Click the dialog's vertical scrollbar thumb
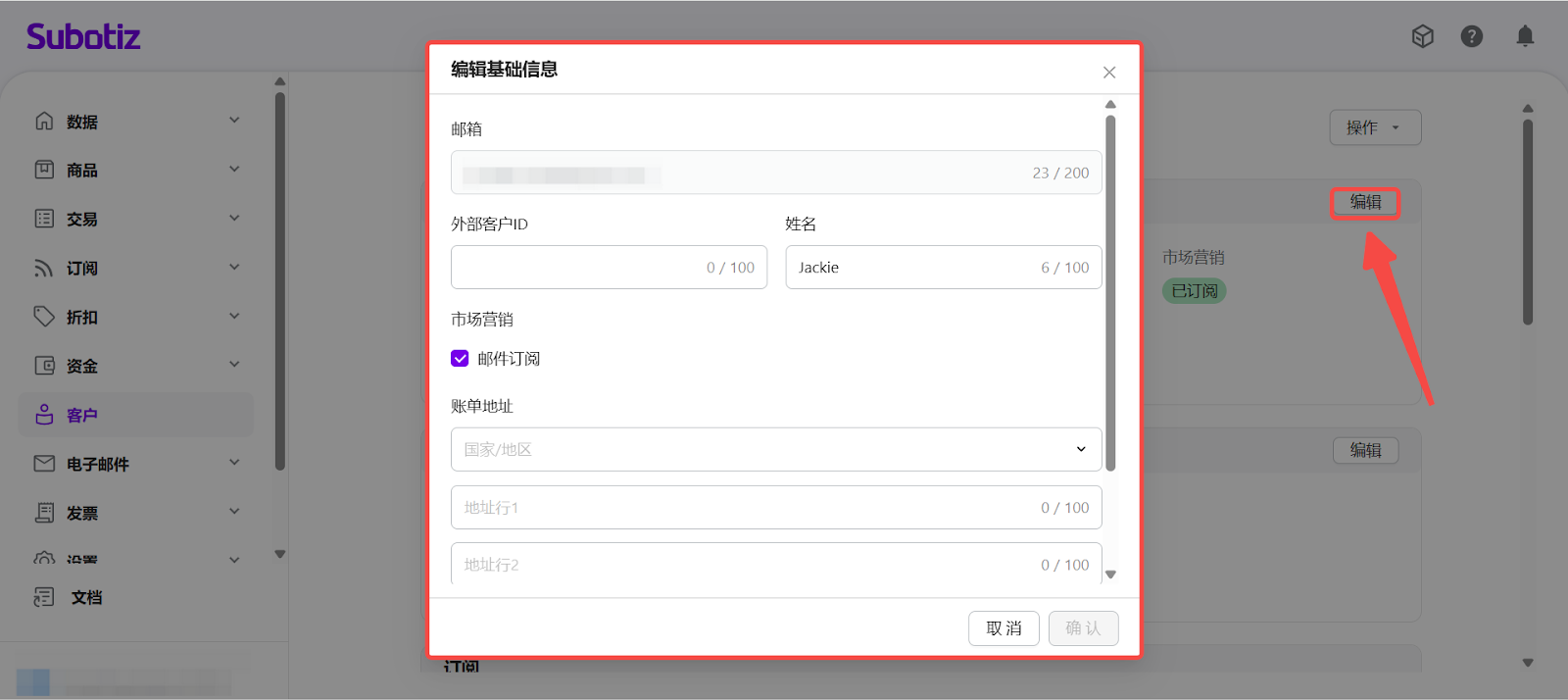The width and height of the screenshot is (1568, 700). click(x=1110, y=292)
